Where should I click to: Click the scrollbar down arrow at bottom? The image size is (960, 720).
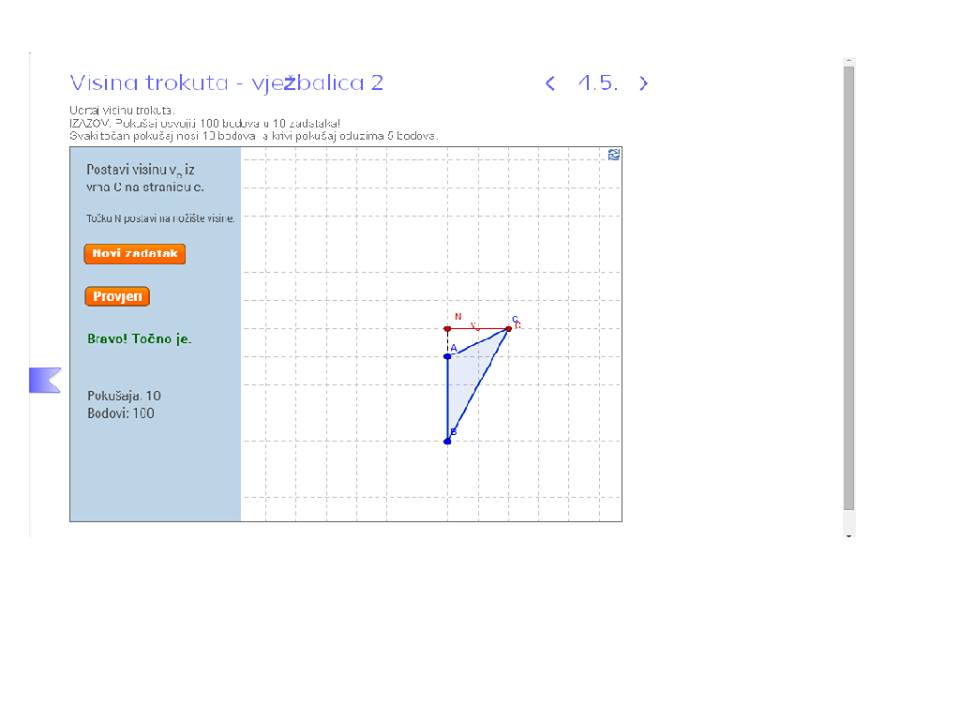(x=849, y=536)
